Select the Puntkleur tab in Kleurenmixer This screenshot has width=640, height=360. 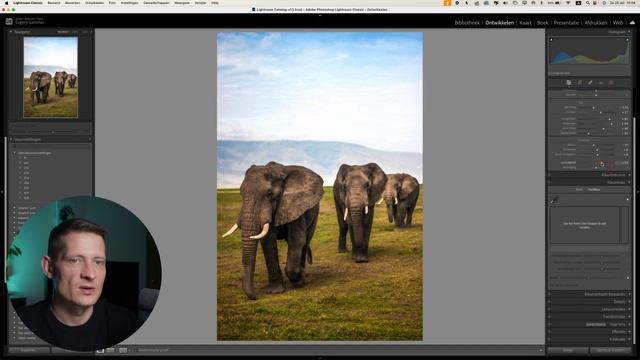(x=594, y=190)
